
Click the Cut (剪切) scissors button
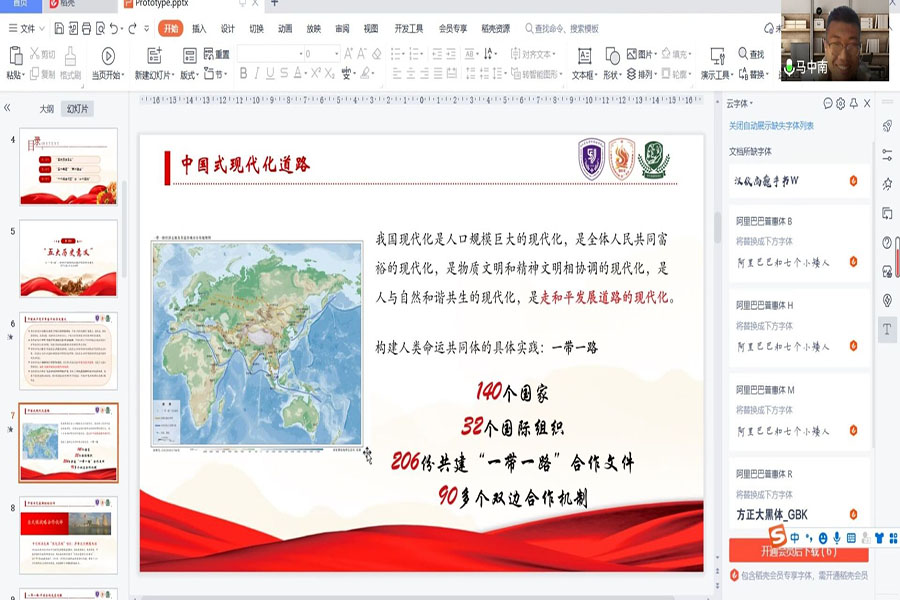coord(42,54)
